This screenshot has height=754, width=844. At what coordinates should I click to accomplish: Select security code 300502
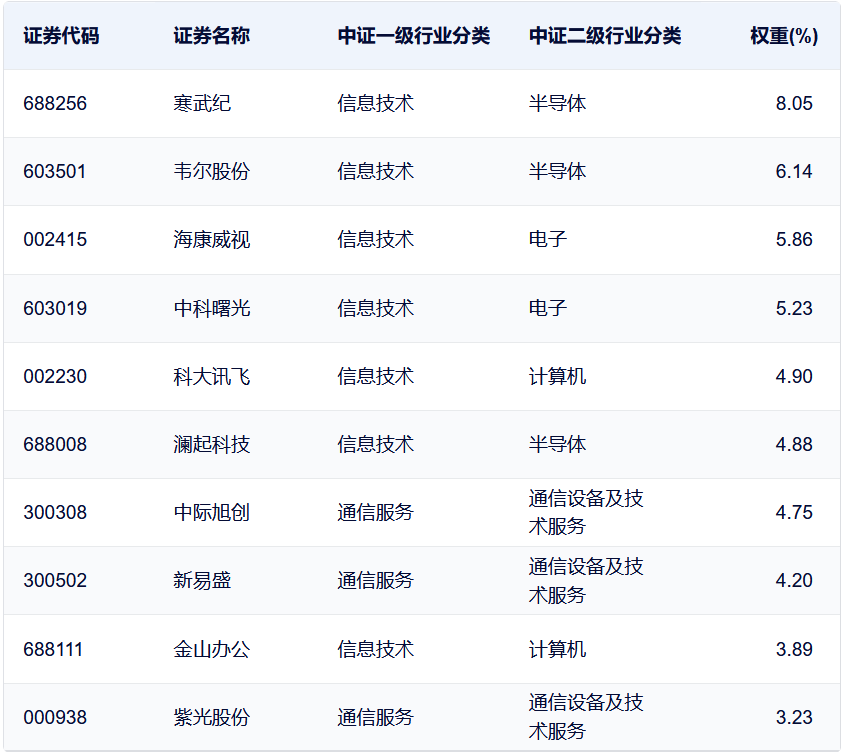pyautogui.click(x=55, y=581)
